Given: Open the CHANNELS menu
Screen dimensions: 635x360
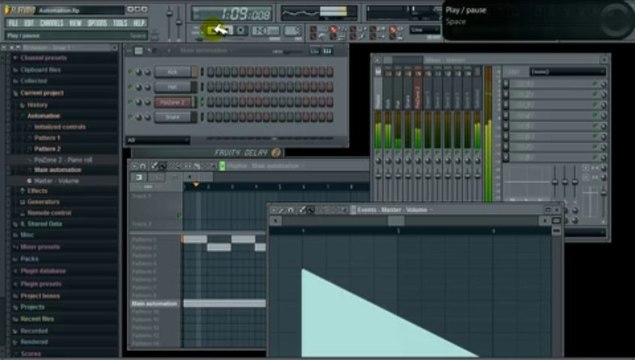Looking at the screenshot, I should (52, 23).
